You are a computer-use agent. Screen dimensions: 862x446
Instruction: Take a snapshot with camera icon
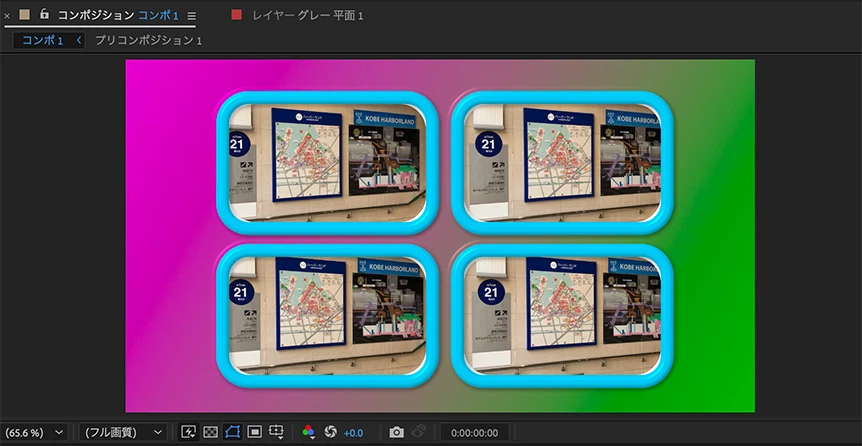coord(396,432)
